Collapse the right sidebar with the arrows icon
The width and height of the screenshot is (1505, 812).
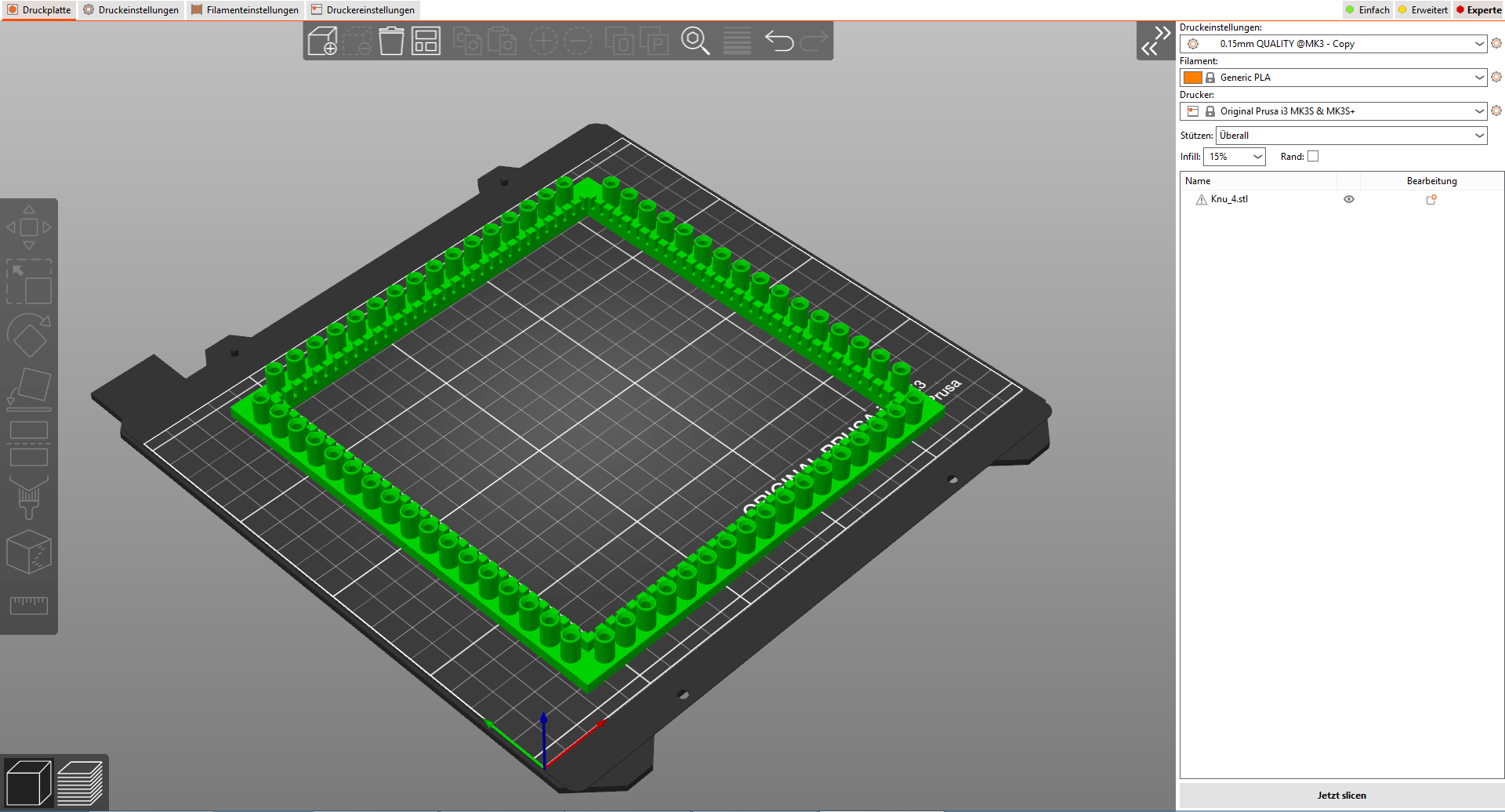1155,41
